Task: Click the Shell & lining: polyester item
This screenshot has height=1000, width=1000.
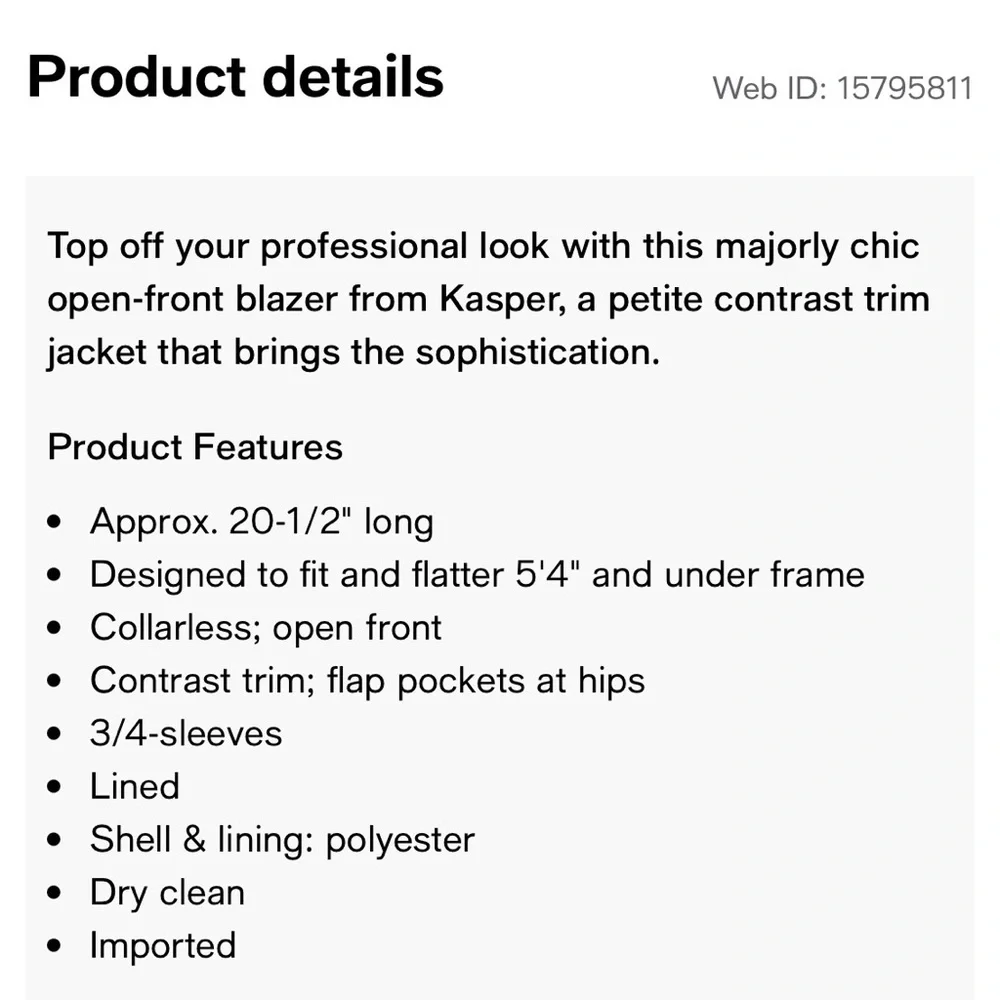Action: pos(282,839)
